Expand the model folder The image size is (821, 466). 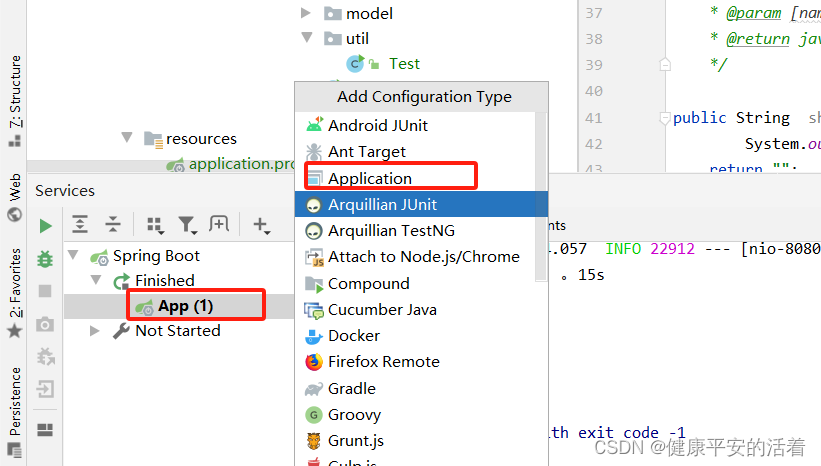(x=305, y=13)
